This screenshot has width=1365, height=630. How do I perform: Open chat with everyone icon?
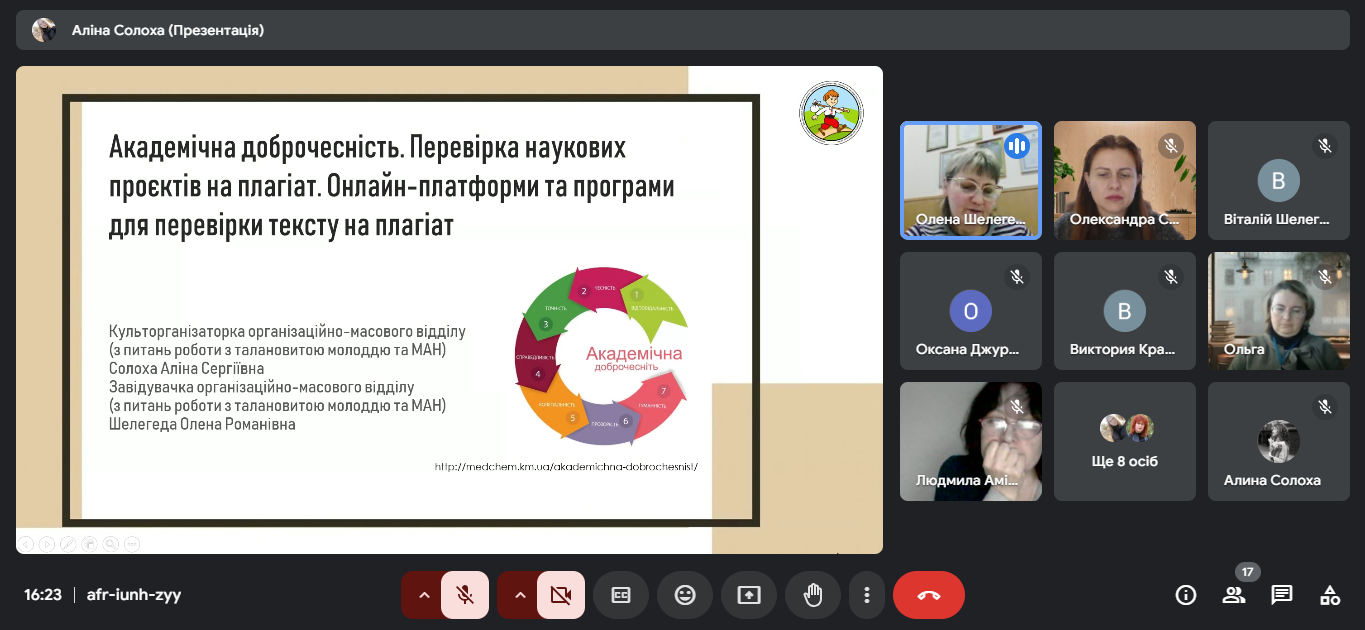(x=1282, y=596)
